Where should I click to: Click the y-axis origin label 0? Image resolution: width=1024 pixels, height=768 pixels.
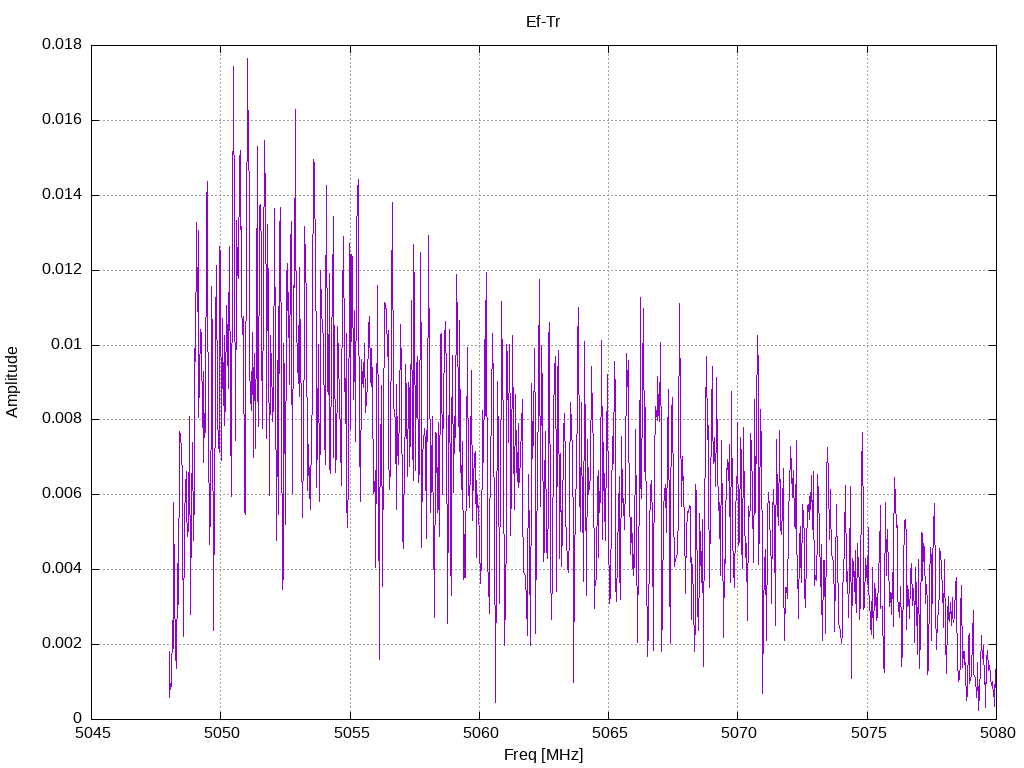click(78, 718)
